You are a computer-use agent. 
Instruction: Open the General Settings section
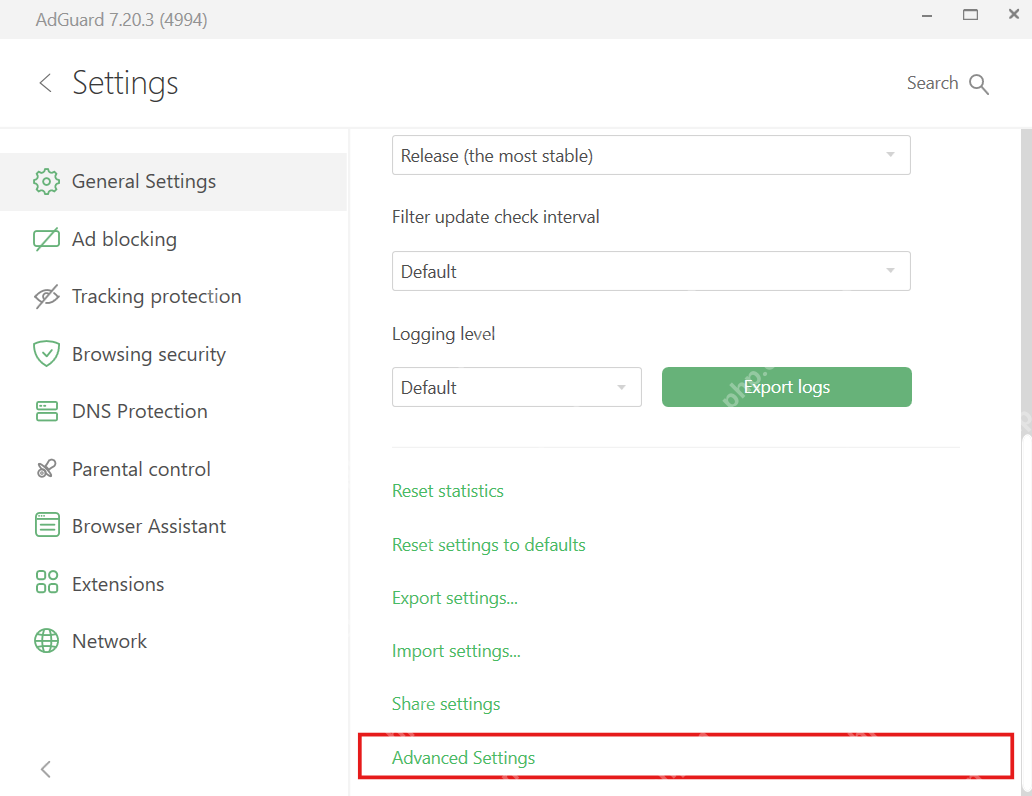coord(173,182)
